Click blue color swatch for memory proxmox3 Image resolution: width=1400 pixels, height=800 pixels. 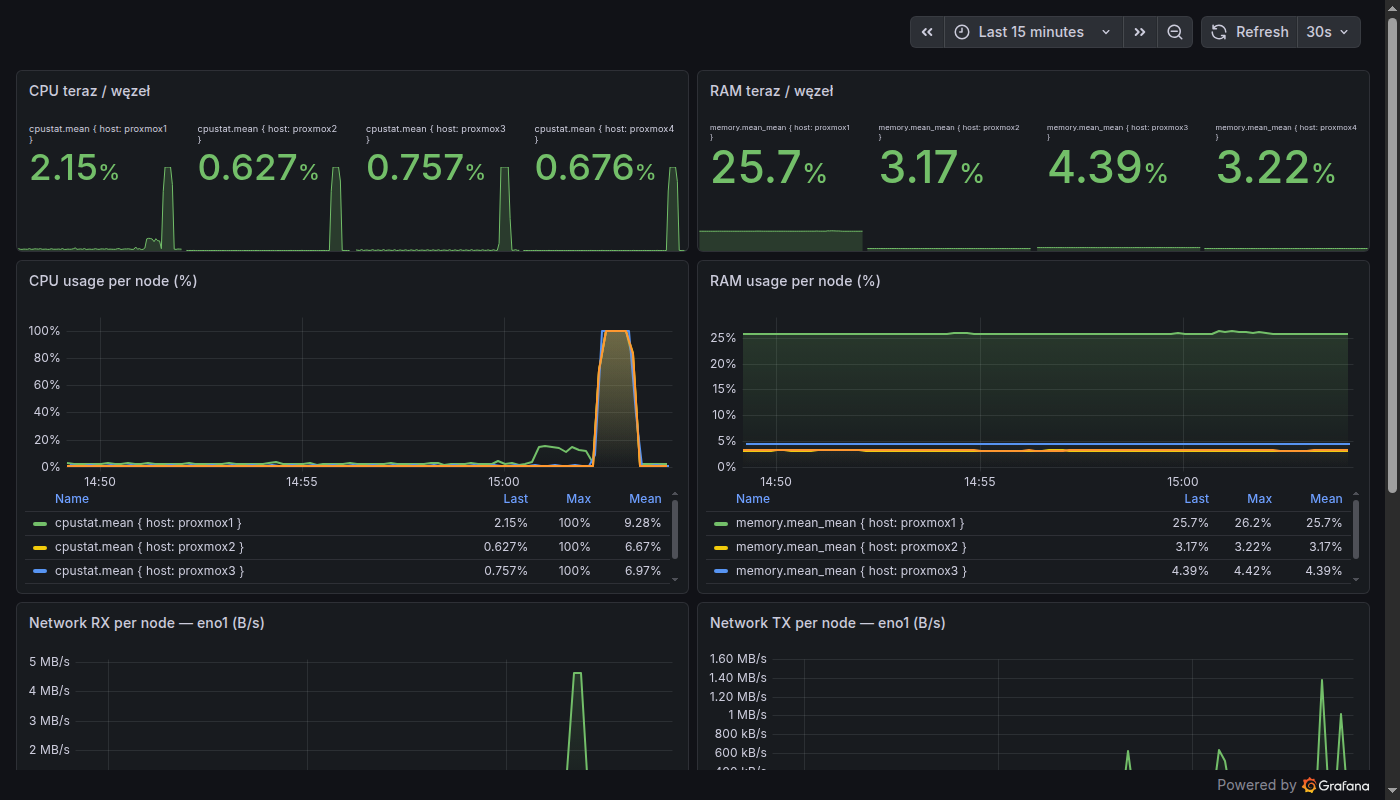[721, 571]
